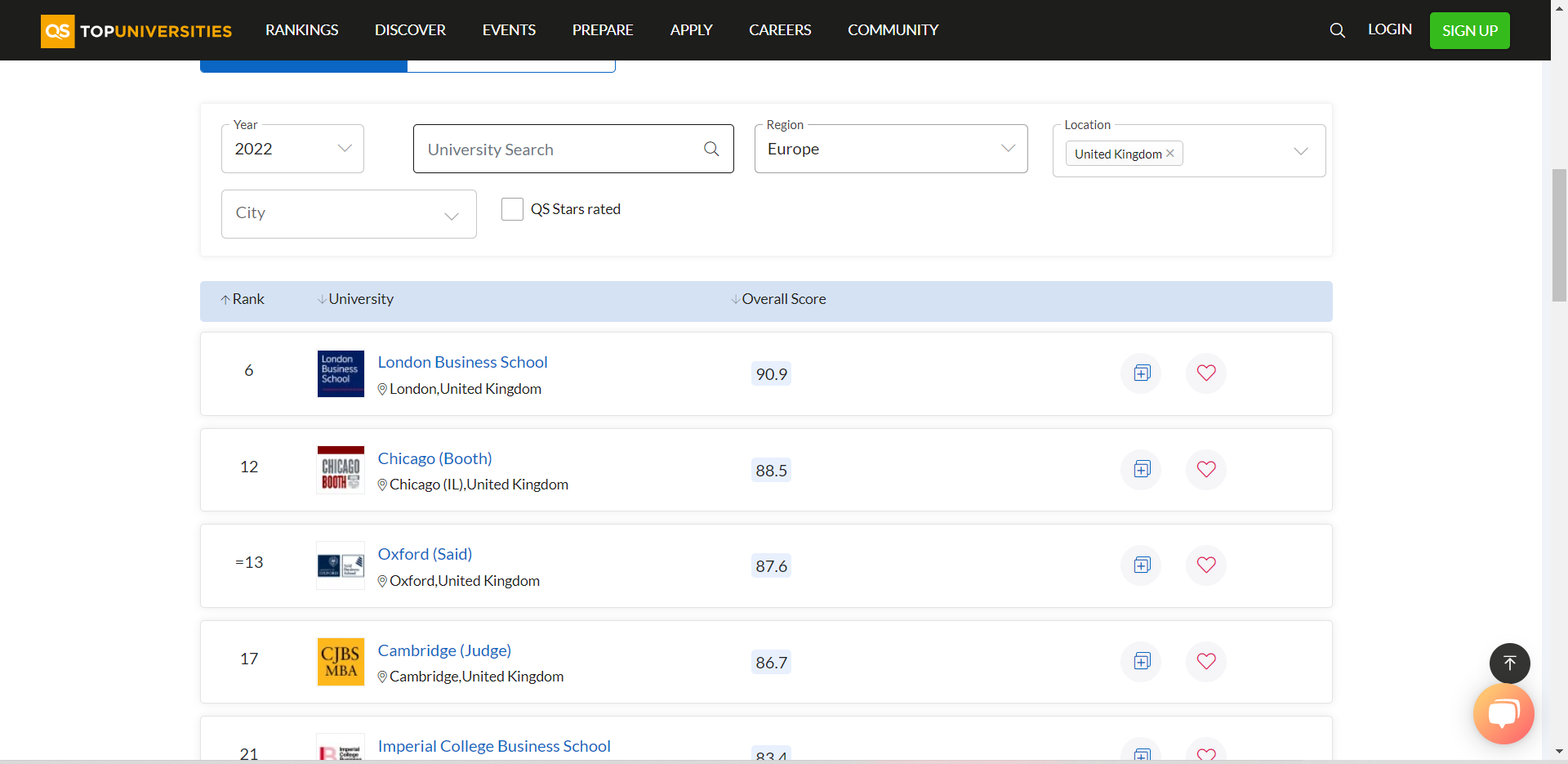Open the site search magnifier icon

pos(1337,30)
